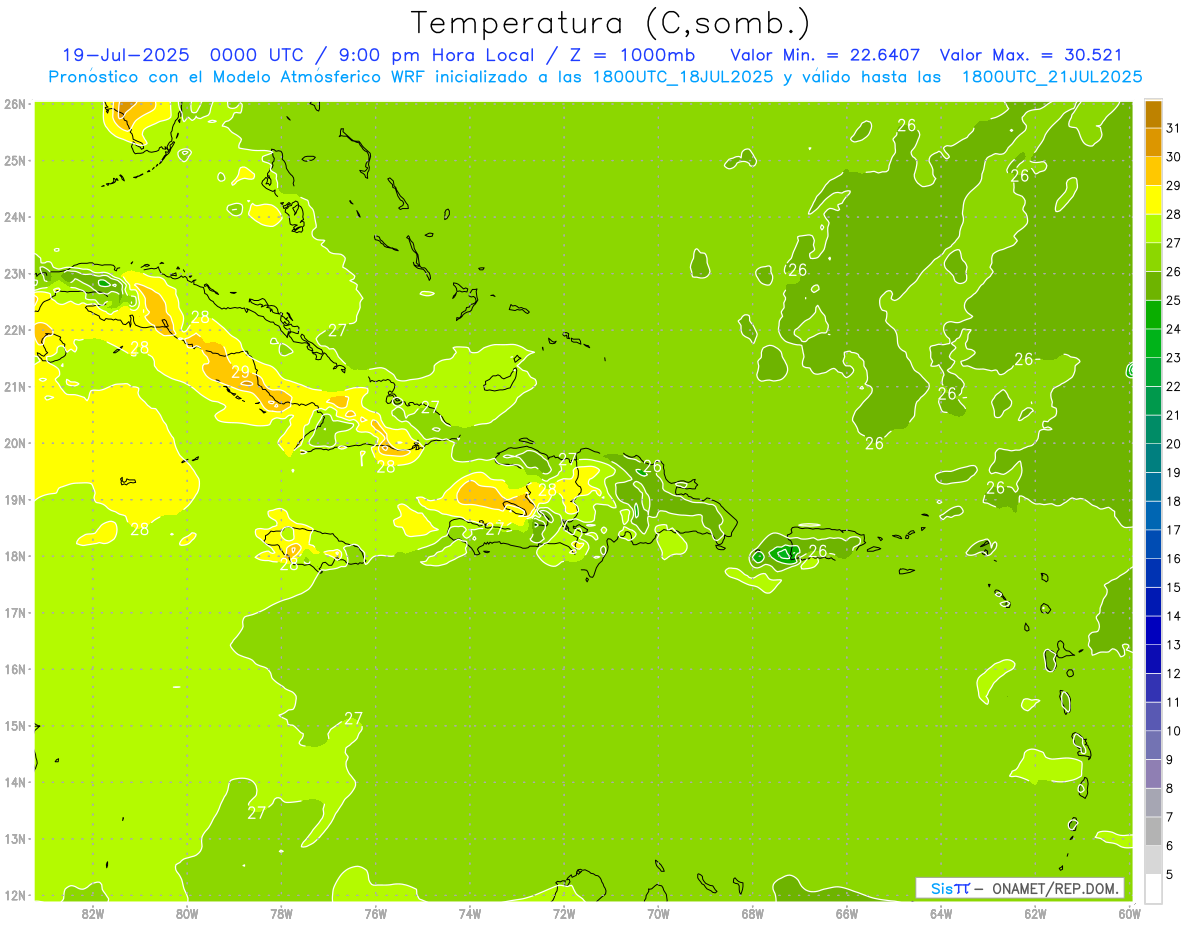Click the '18N' latitude axis label
The height and width of the screenshot is (927, 1200).
15,556
